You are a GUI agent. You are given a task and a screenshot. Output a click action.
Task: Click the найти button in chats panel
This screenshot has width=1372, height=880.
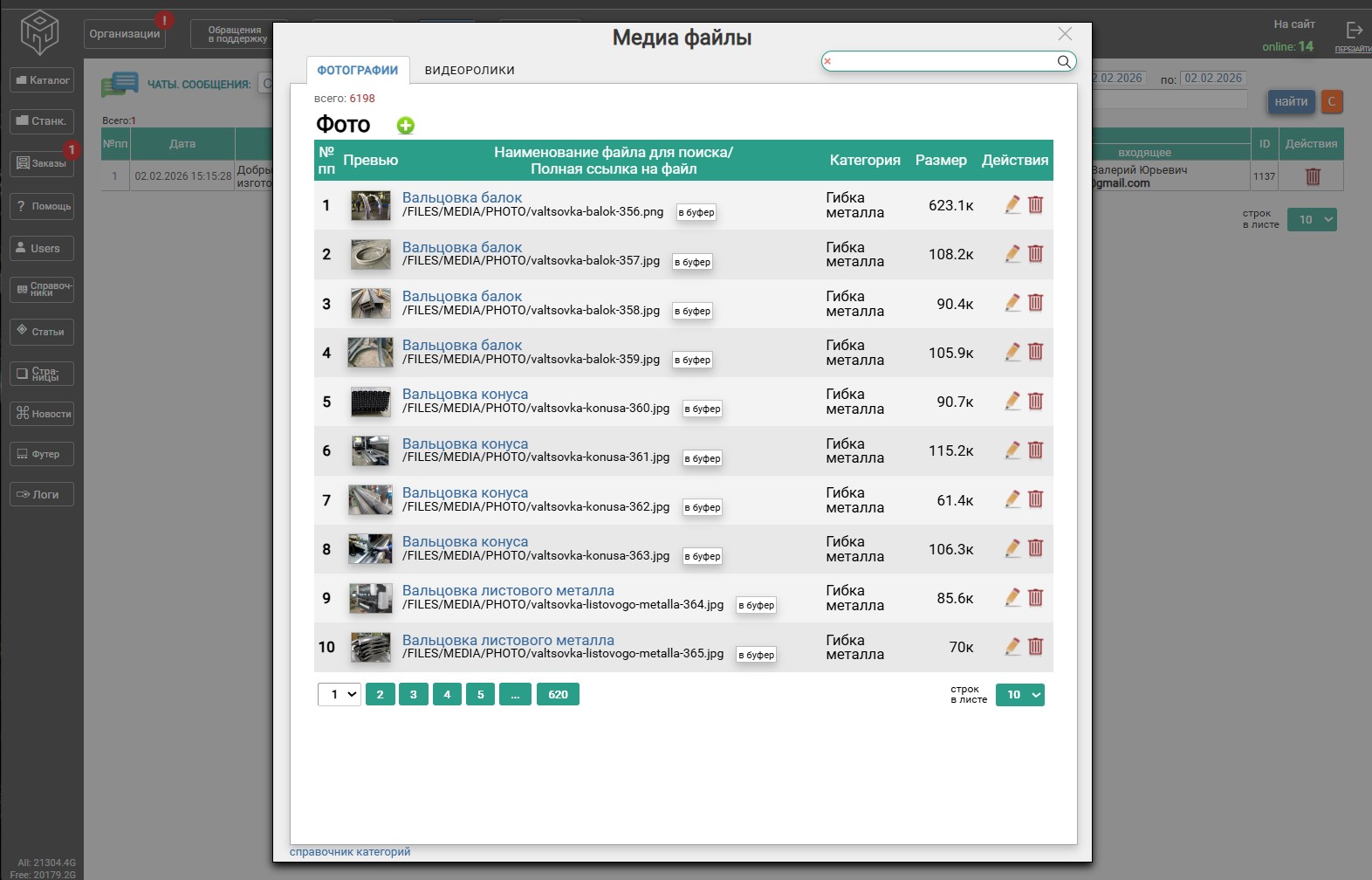point(1291,101)
